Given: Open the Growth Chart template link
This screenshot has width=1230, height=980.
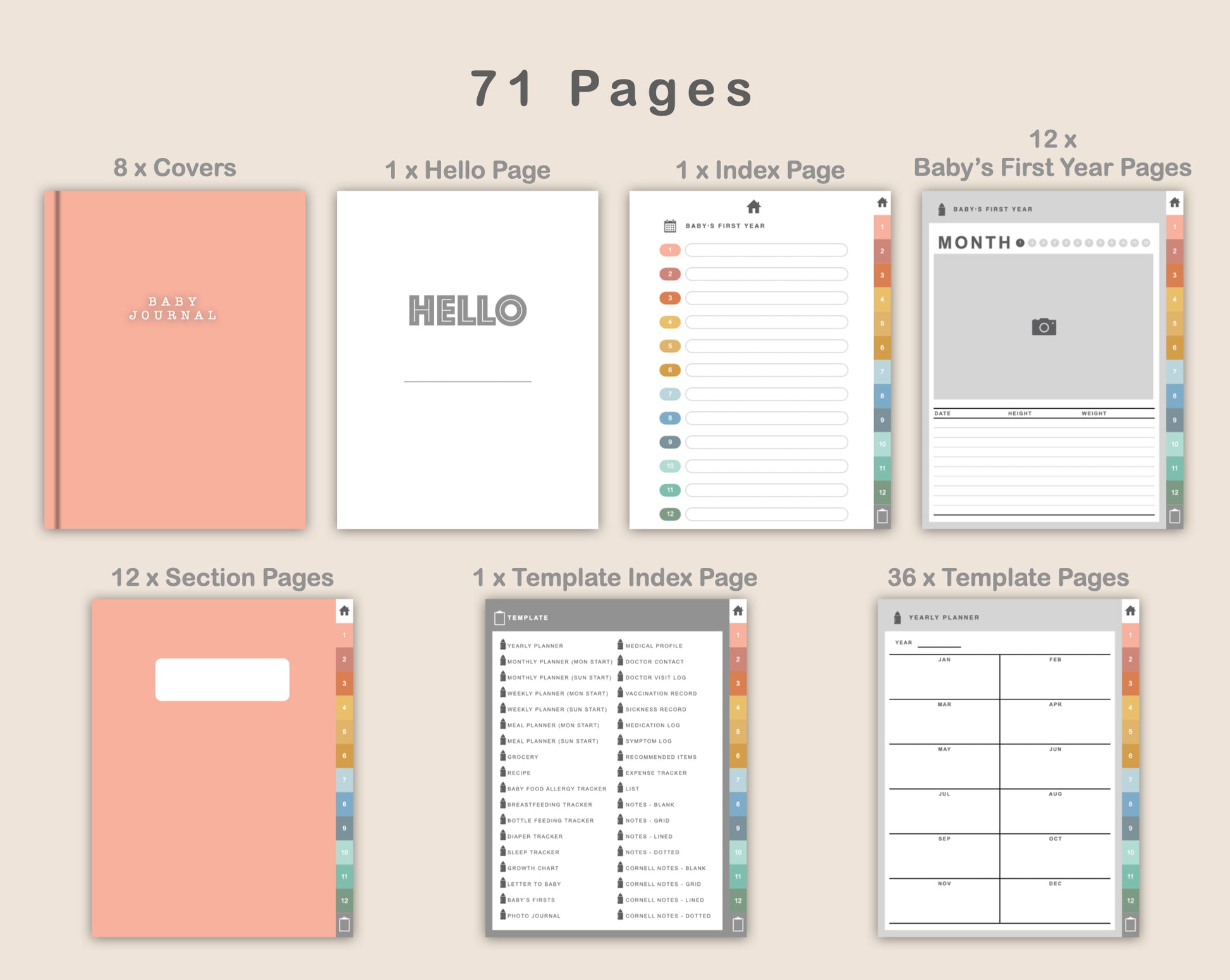Looking at the screenshot, I should [x=532, y=868].
